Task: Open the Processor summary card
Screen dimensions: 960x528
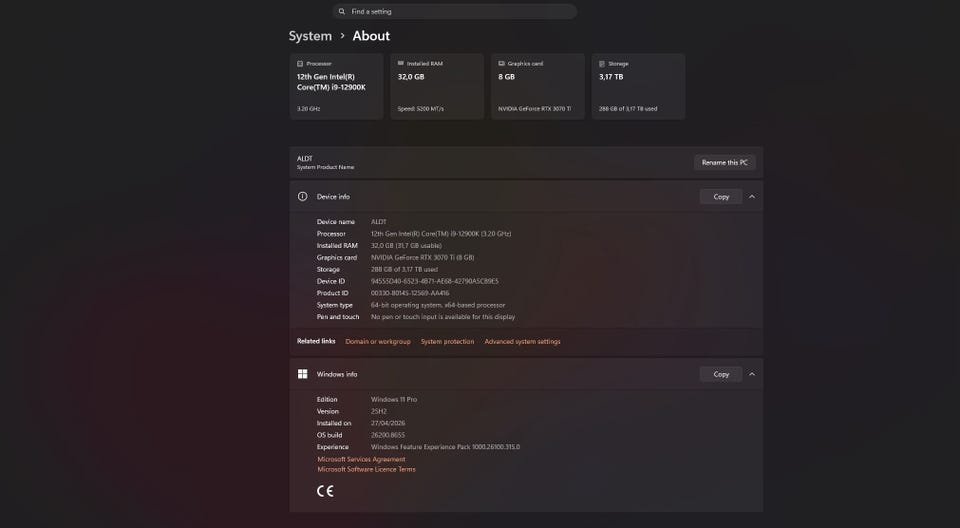Action: click(336, 86)
